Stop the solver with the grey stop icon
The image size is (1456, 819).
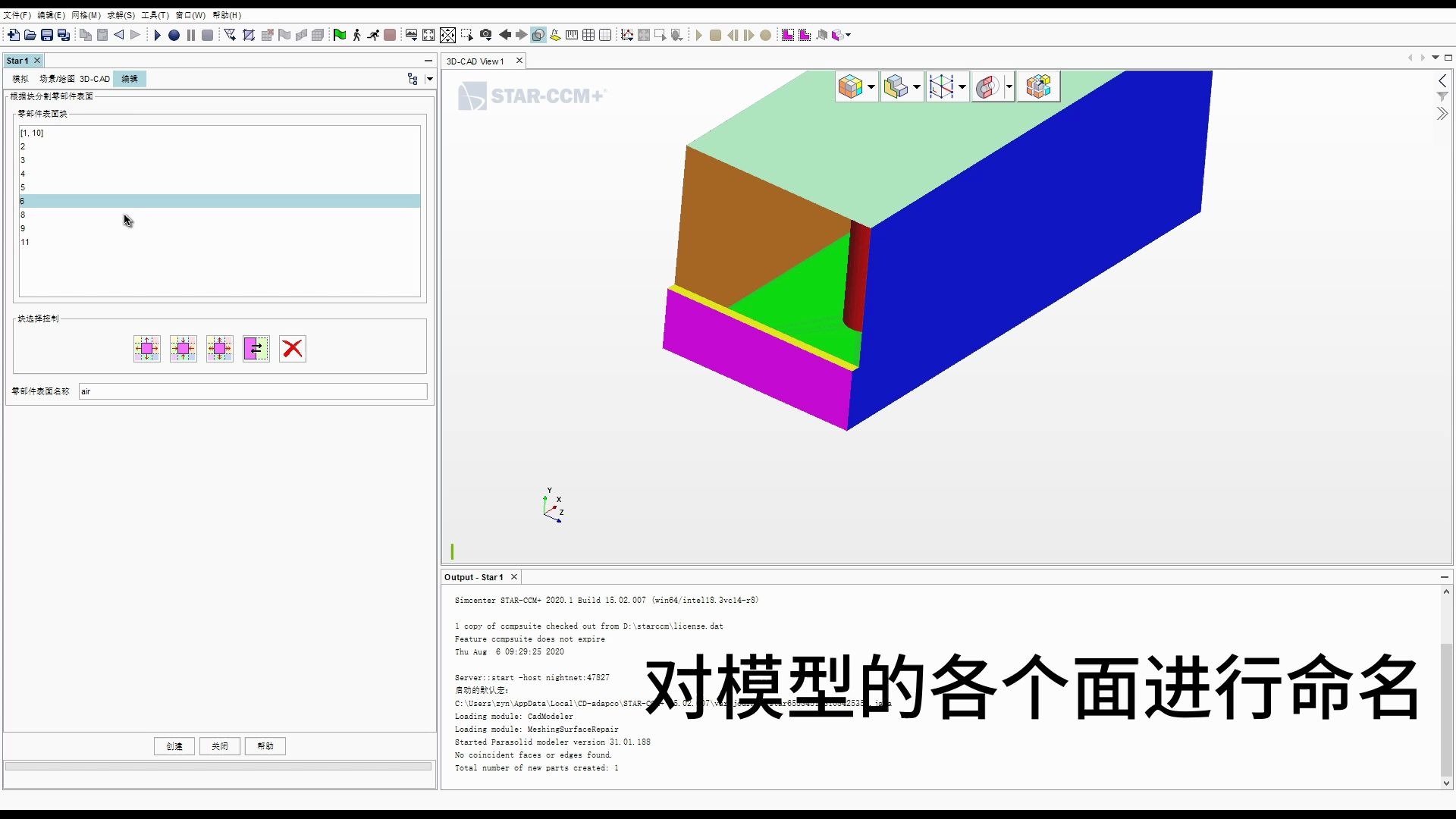[207, 35]
